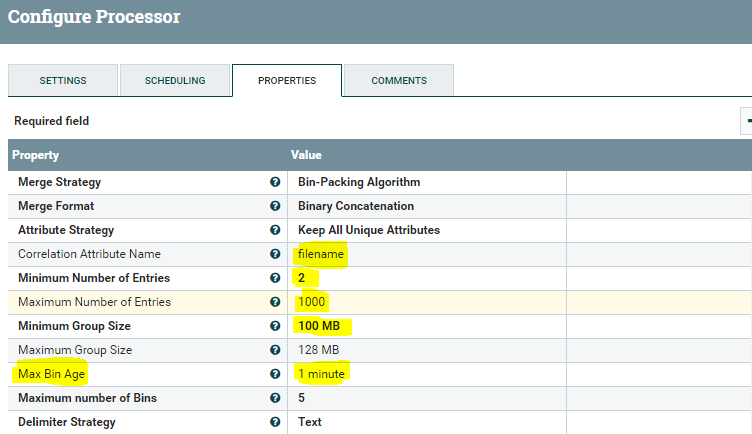Edit the Correlation Attribute Name value filename
Viewport: 752px width, 434px height.
(321, 255)
